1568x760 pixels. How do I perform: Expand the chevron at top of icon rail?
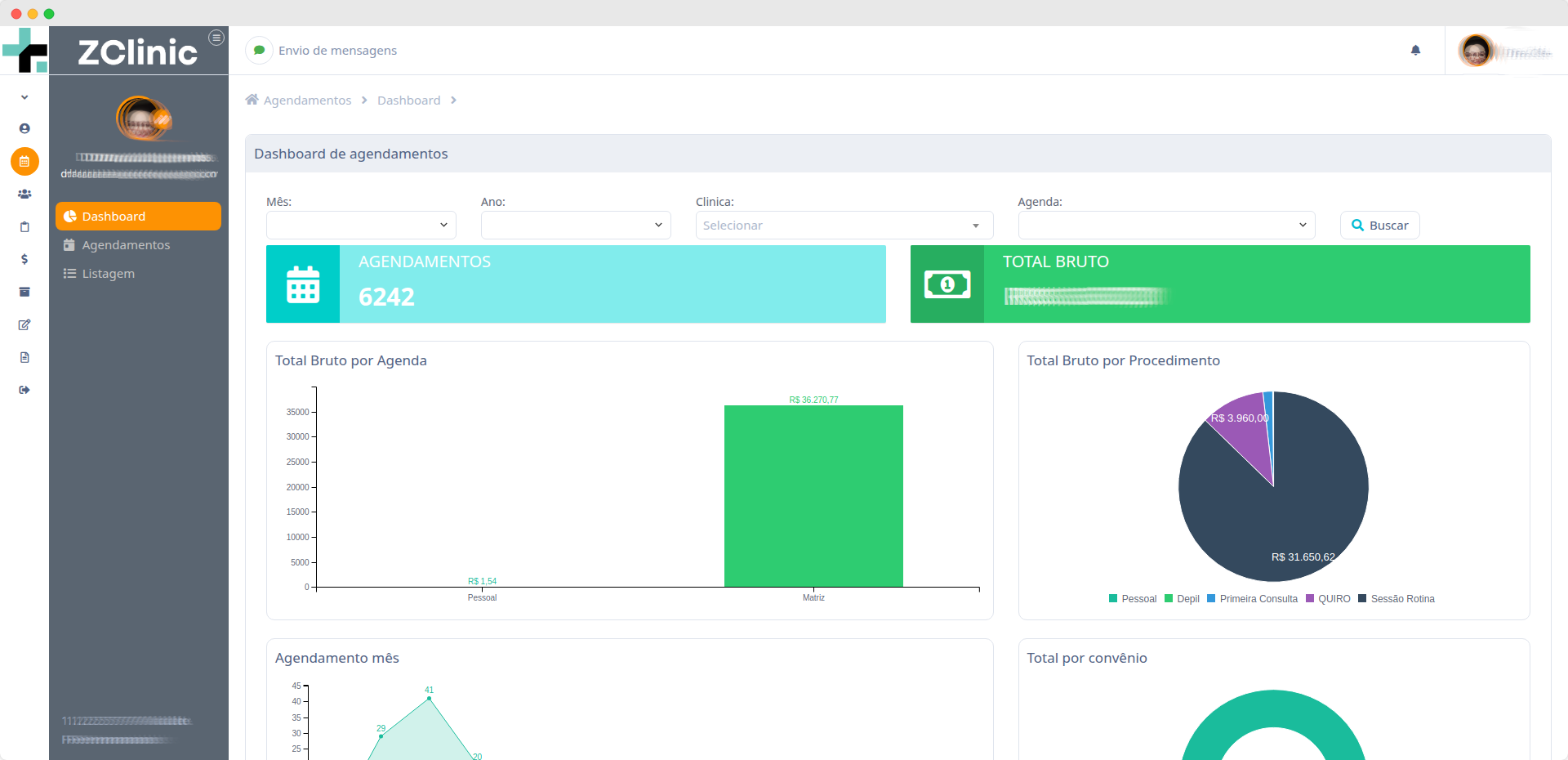click(24, 97)
